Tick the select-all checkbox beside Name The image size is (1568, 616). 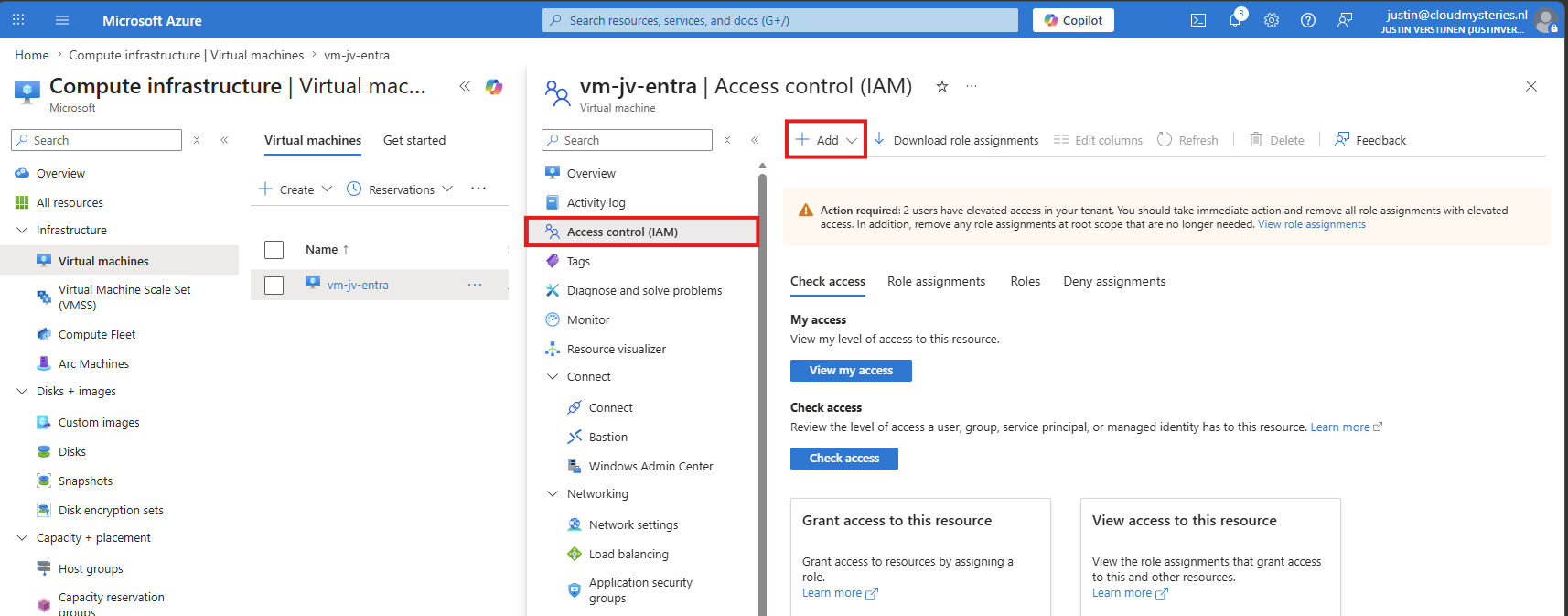pos(274,249)
